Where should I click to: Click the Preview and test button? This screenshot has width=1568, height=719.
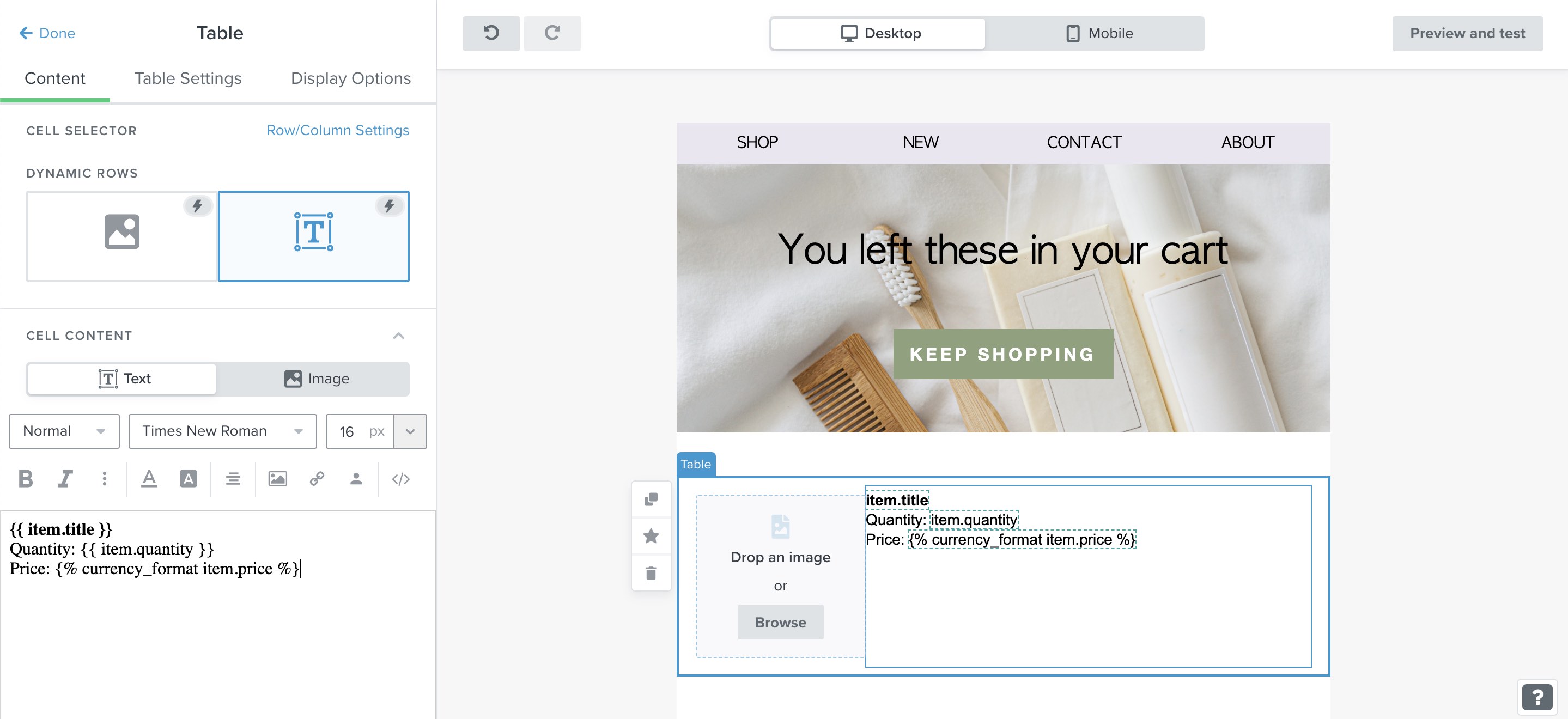point(1468,33)
